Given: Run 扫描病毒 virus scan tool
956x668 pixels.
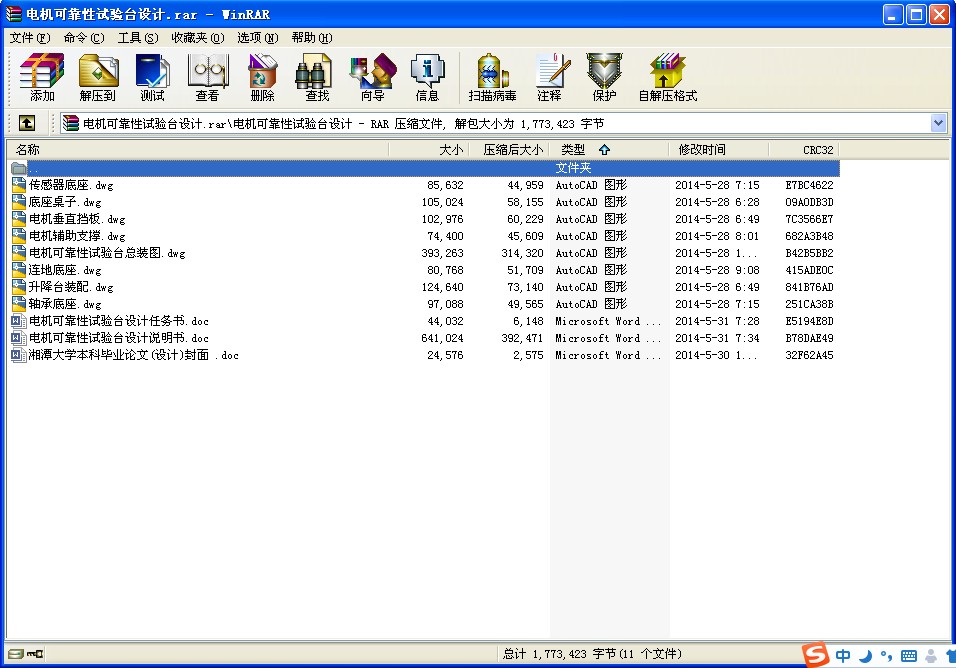Looking at the screenshot, I should [x=492, y=77].
